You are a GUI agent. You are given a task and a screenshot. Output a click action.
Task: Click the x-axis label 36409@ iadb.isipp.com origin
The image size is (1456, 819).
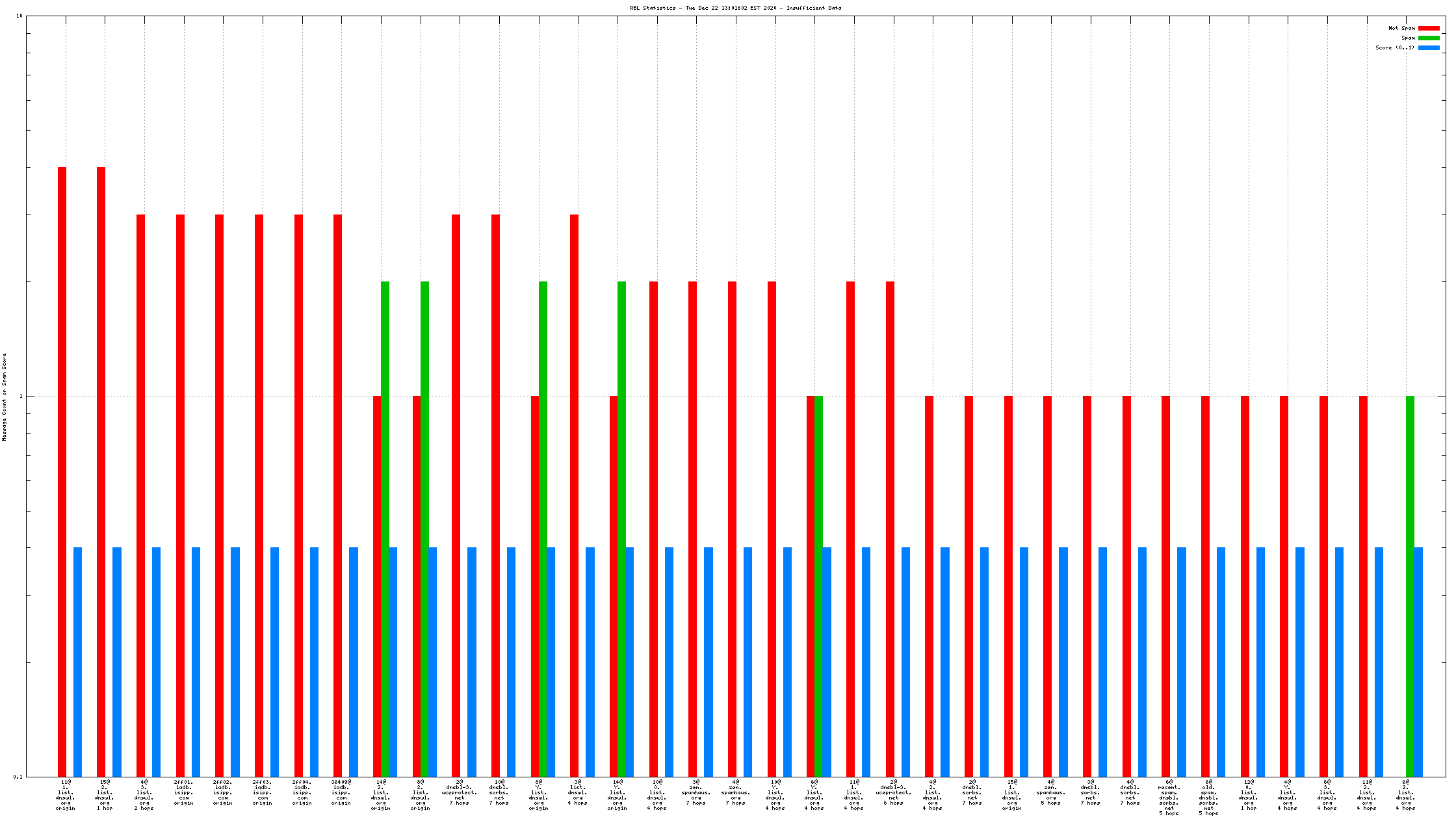(x=341, y=792)
